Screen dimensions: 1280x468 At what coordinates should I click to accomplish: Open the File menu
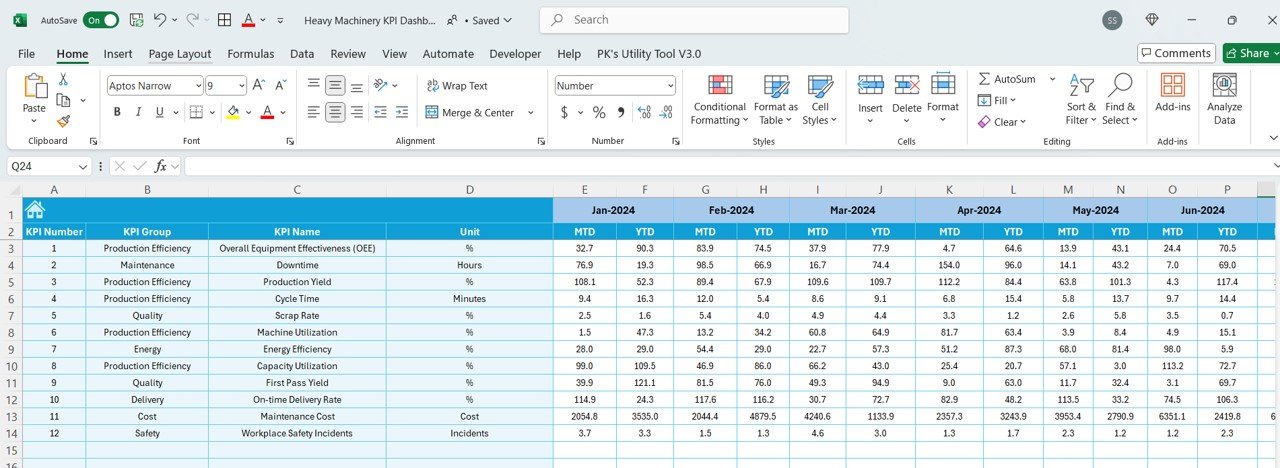pyautogui.click(x=26, y=54)
